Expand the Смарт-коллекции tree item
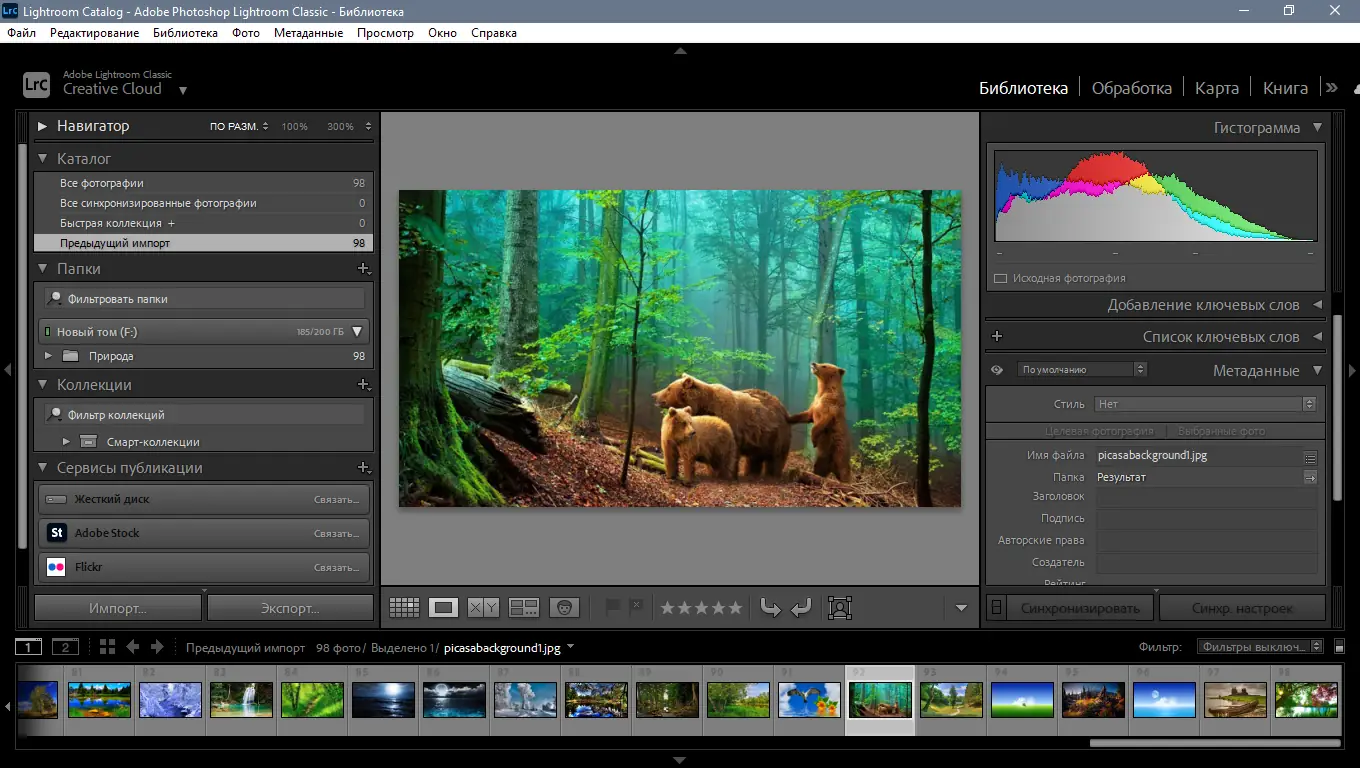 point(66,441)
